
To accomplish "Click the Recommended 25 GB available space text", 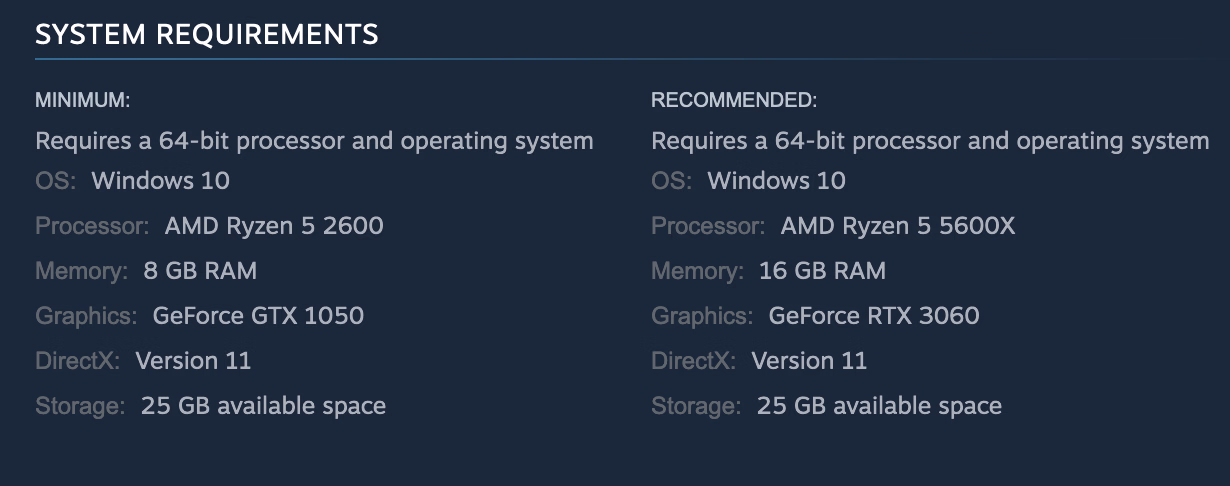I will tap(879, 406).
